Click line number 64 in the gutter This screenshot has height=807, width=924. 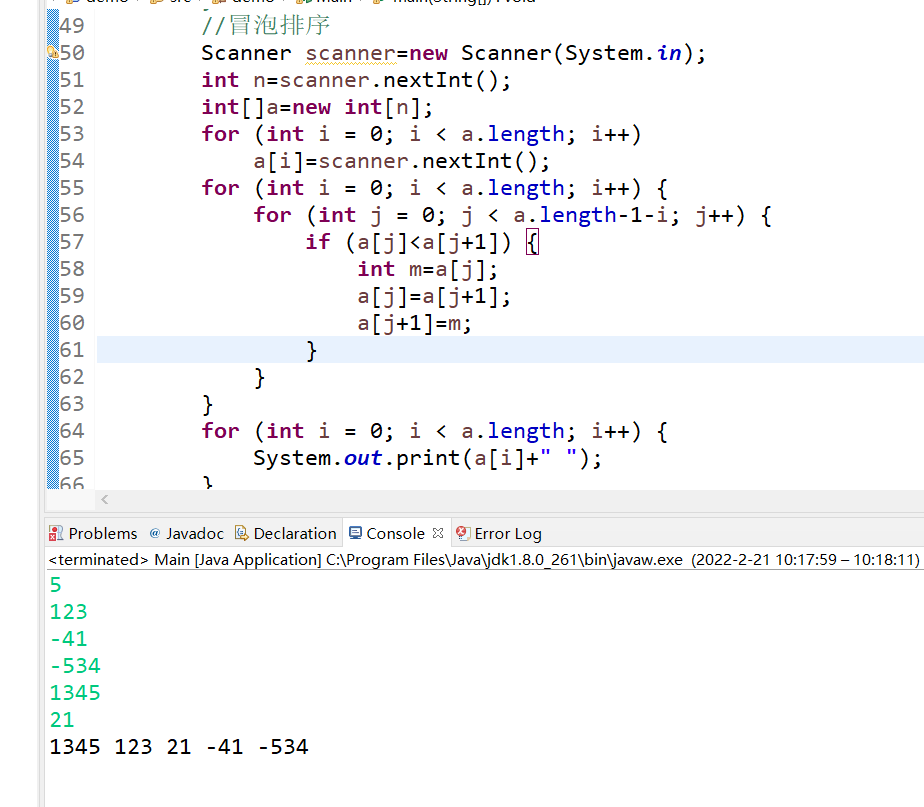(x=72, y=431)
